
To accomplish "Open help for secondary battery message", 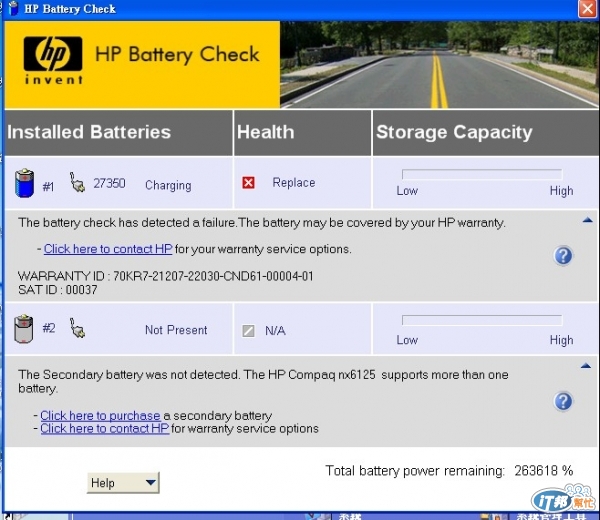I will point(563,401).
